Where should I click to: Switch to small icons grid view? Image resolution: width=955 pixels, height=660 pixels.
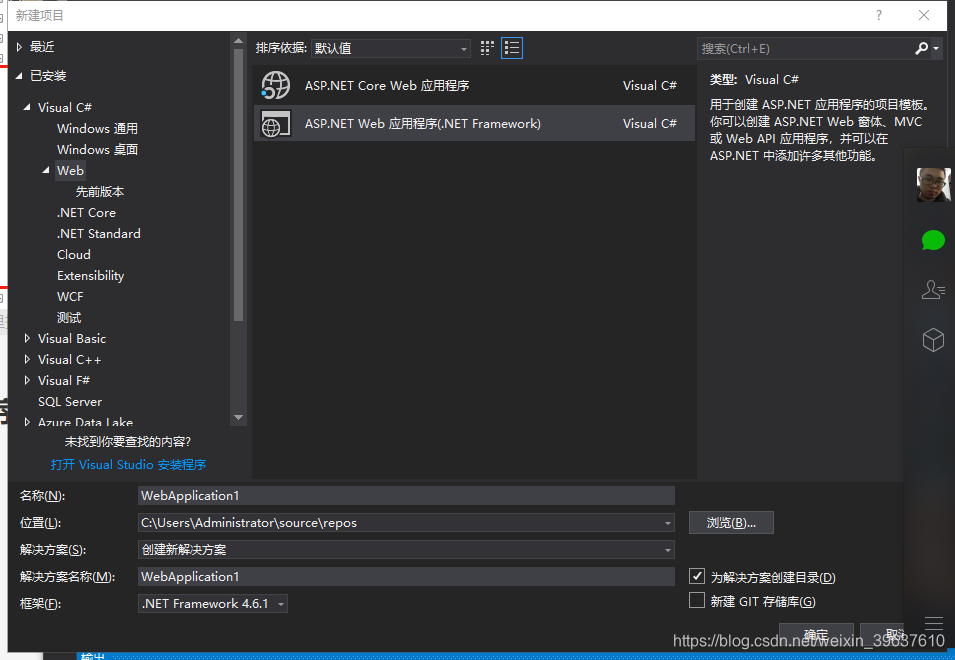(x=487, y=48)
